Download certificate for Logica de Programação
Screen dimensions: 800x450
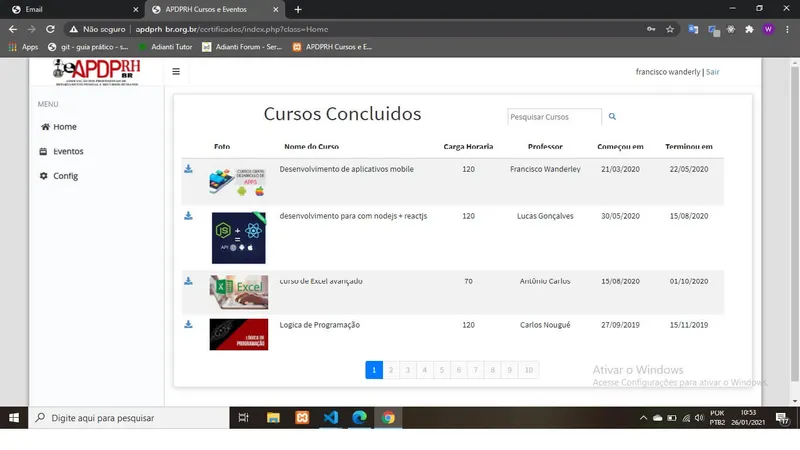point(188,324)
